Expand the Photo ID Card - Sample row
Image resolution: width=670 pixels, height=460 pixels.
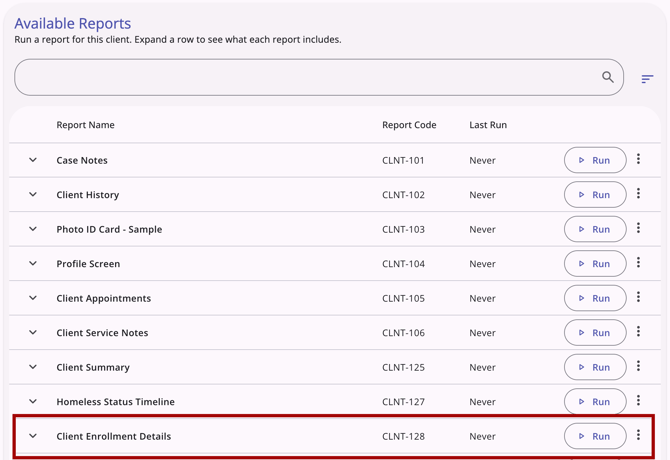(x=33, y=229)
